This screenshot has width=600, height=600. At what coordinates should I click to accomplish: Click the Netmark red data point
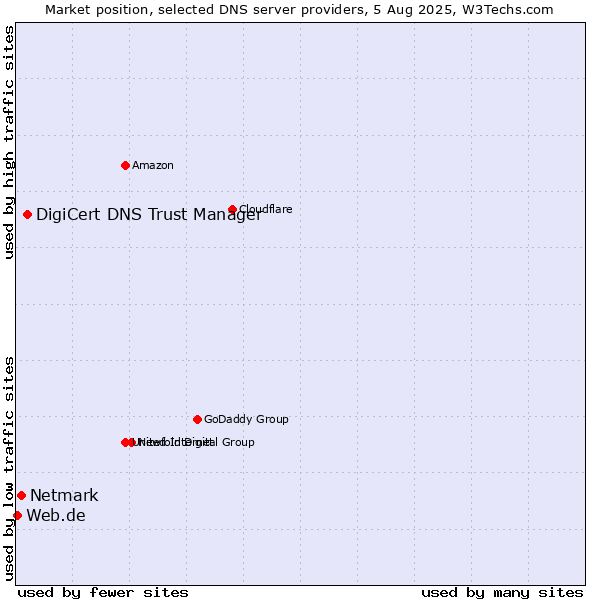click(x=21, y=496)
